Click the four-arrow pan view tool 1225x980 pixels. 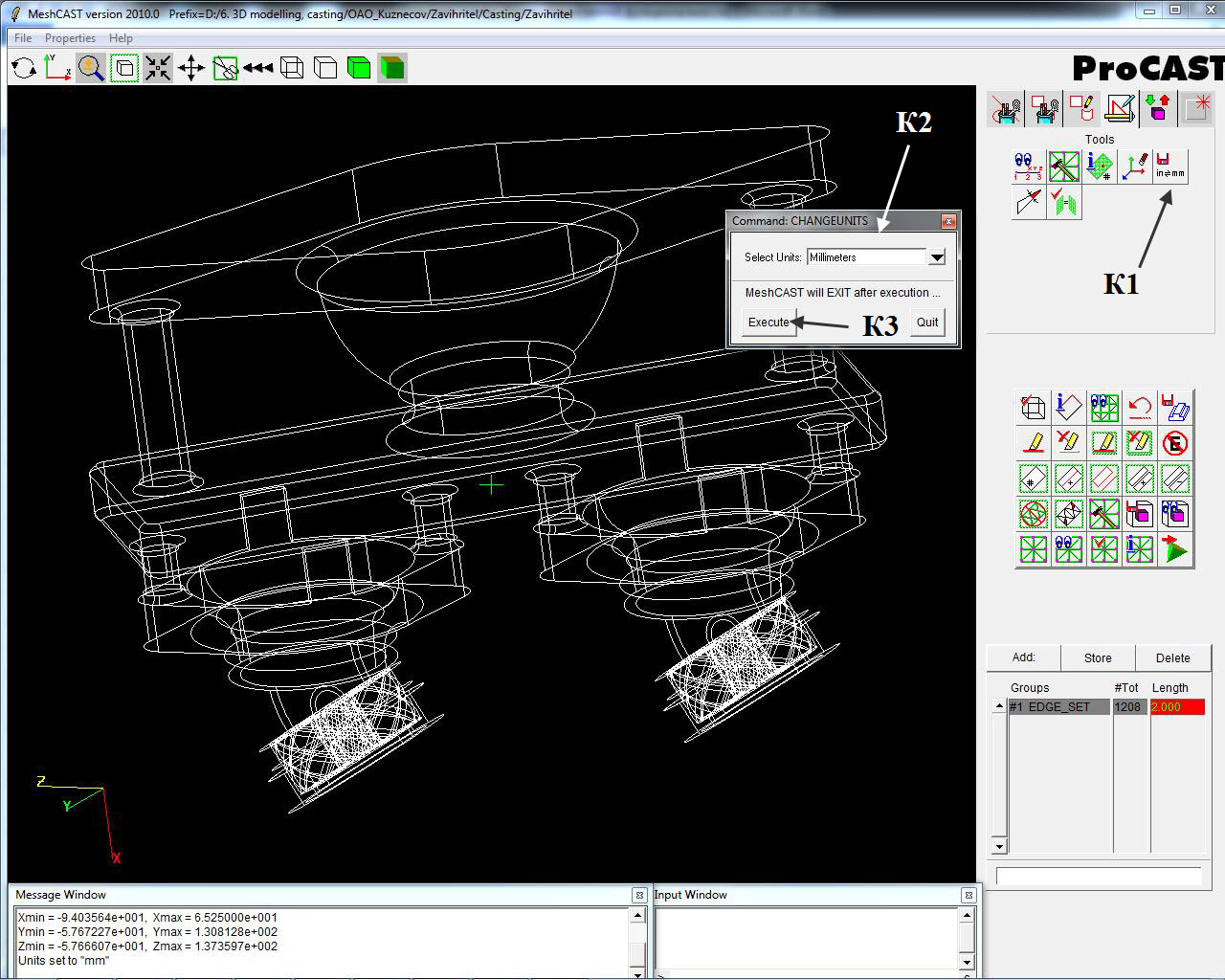191,68
